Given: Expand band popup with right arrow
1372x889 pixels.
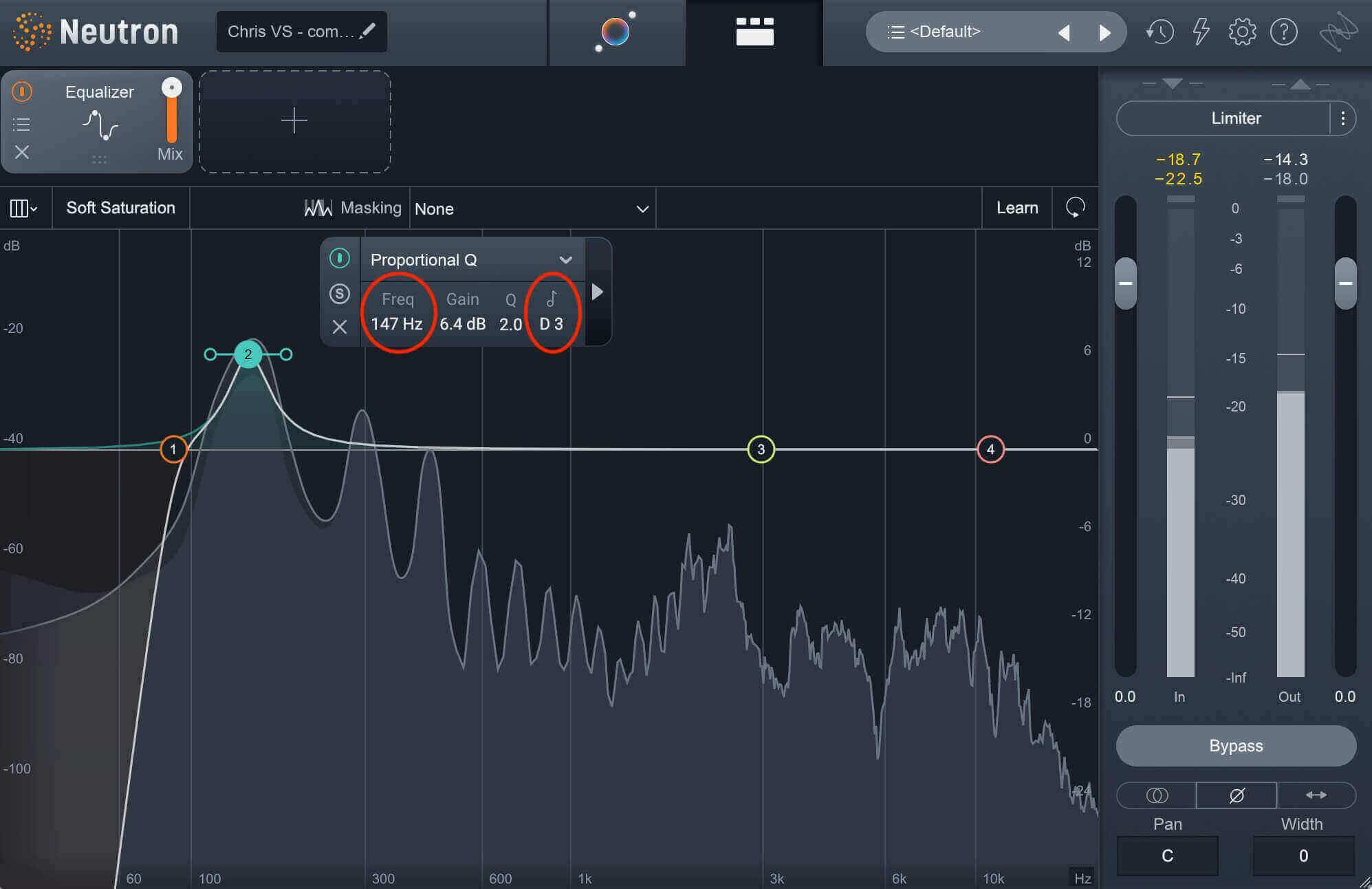Looking at the screenshot, I should (x=597, y=292).
